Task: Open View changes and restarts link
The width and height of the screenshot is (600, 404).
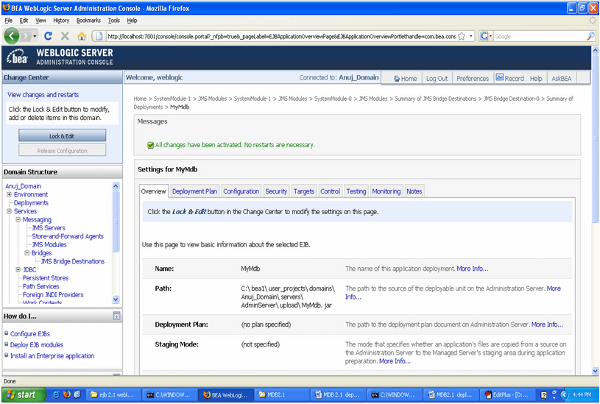Action: (x=43, y=94)
